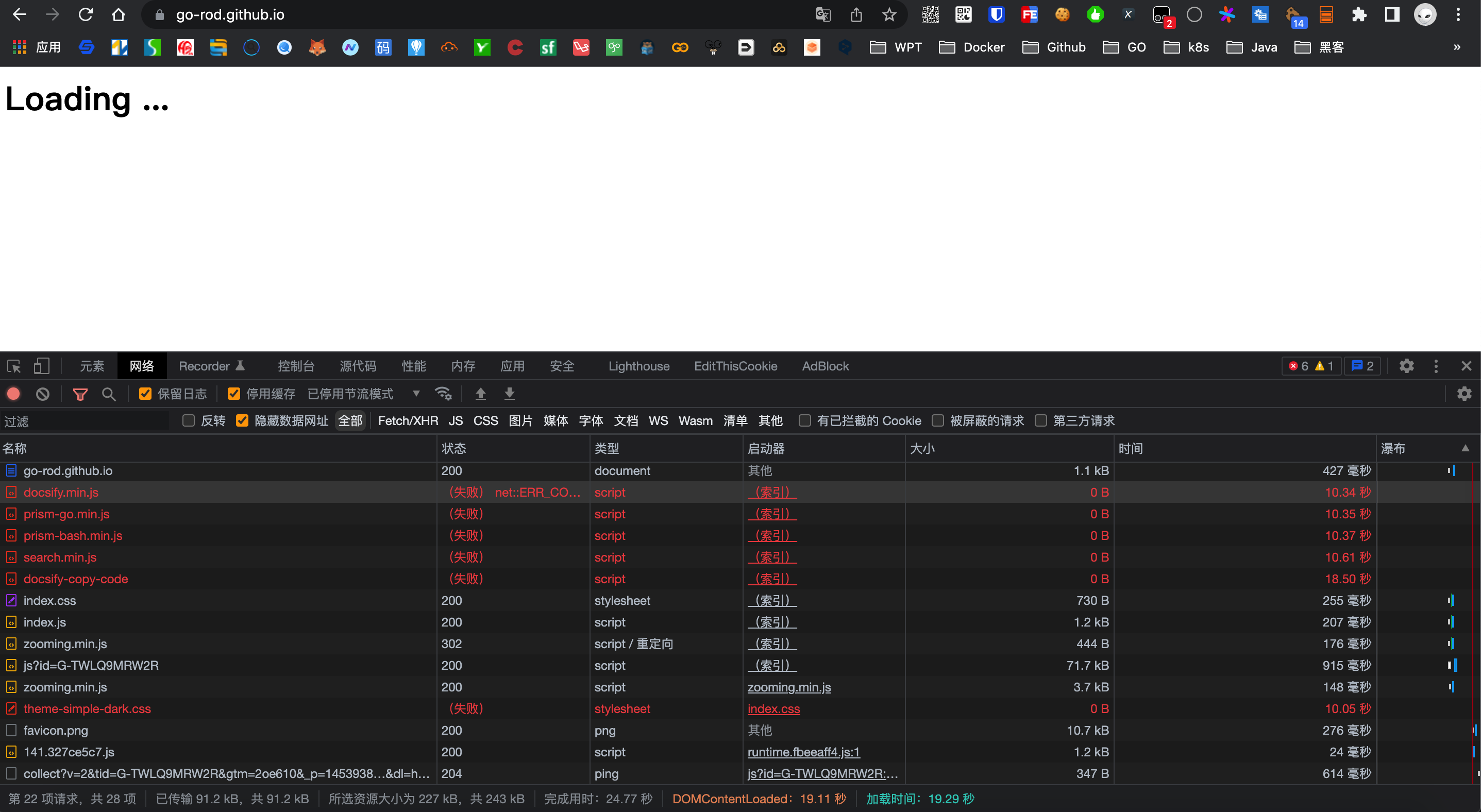Clear the network request log

tap(43, 394)
